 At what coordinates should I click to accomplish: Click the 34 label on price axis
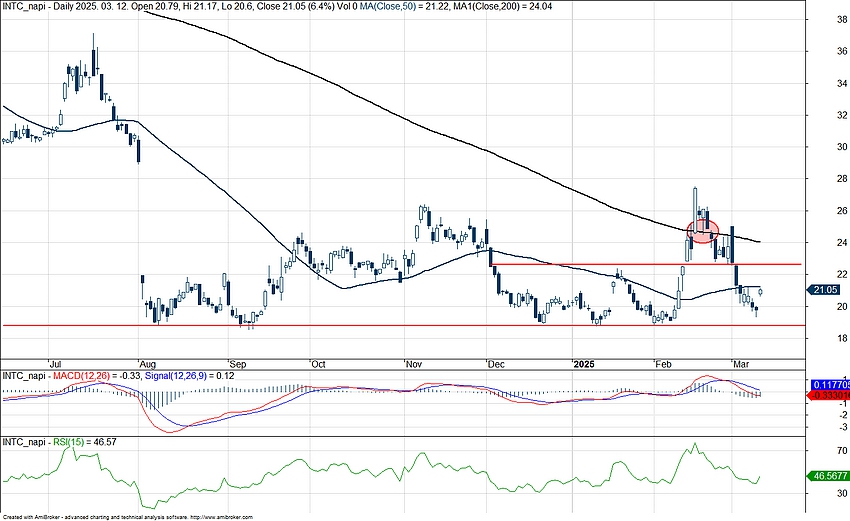(x=842, y=83)
